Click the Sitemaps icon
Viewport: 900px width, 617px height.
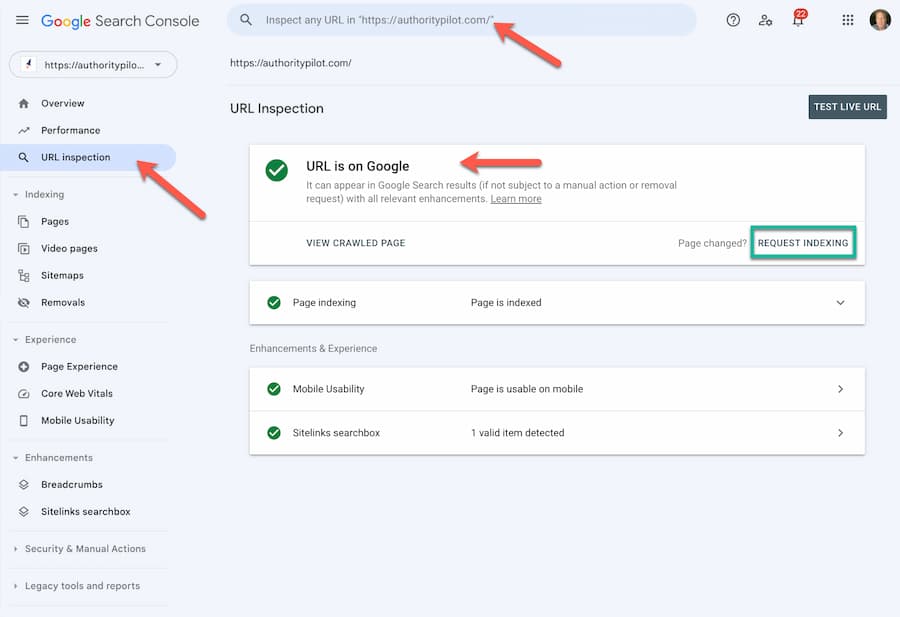[x=24, y=275]
